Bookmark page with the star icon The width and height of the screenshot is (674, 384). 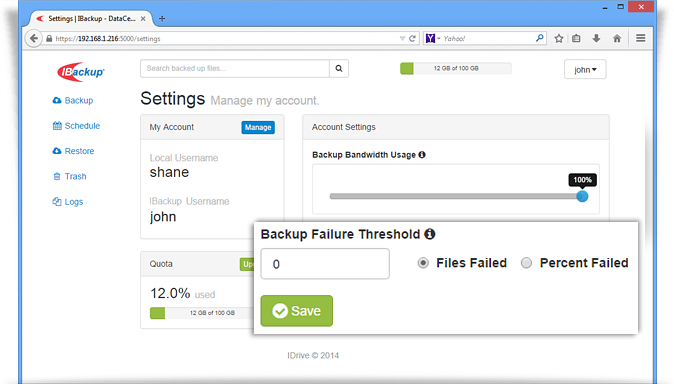[x=559, y=38]
